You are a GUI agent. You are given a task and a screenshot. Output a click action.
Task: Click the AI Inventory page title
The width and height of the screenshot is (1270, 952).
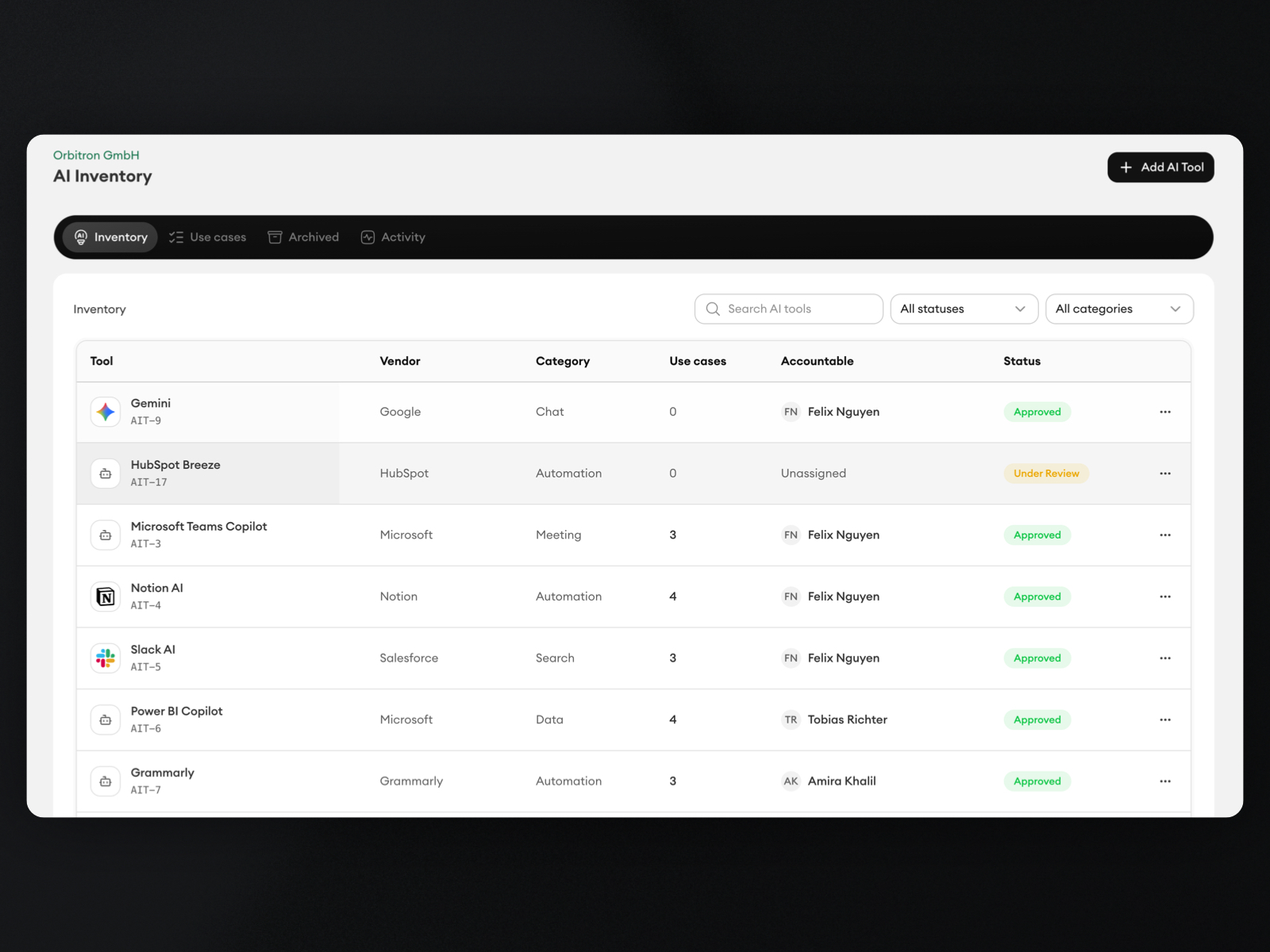[102, 176]
